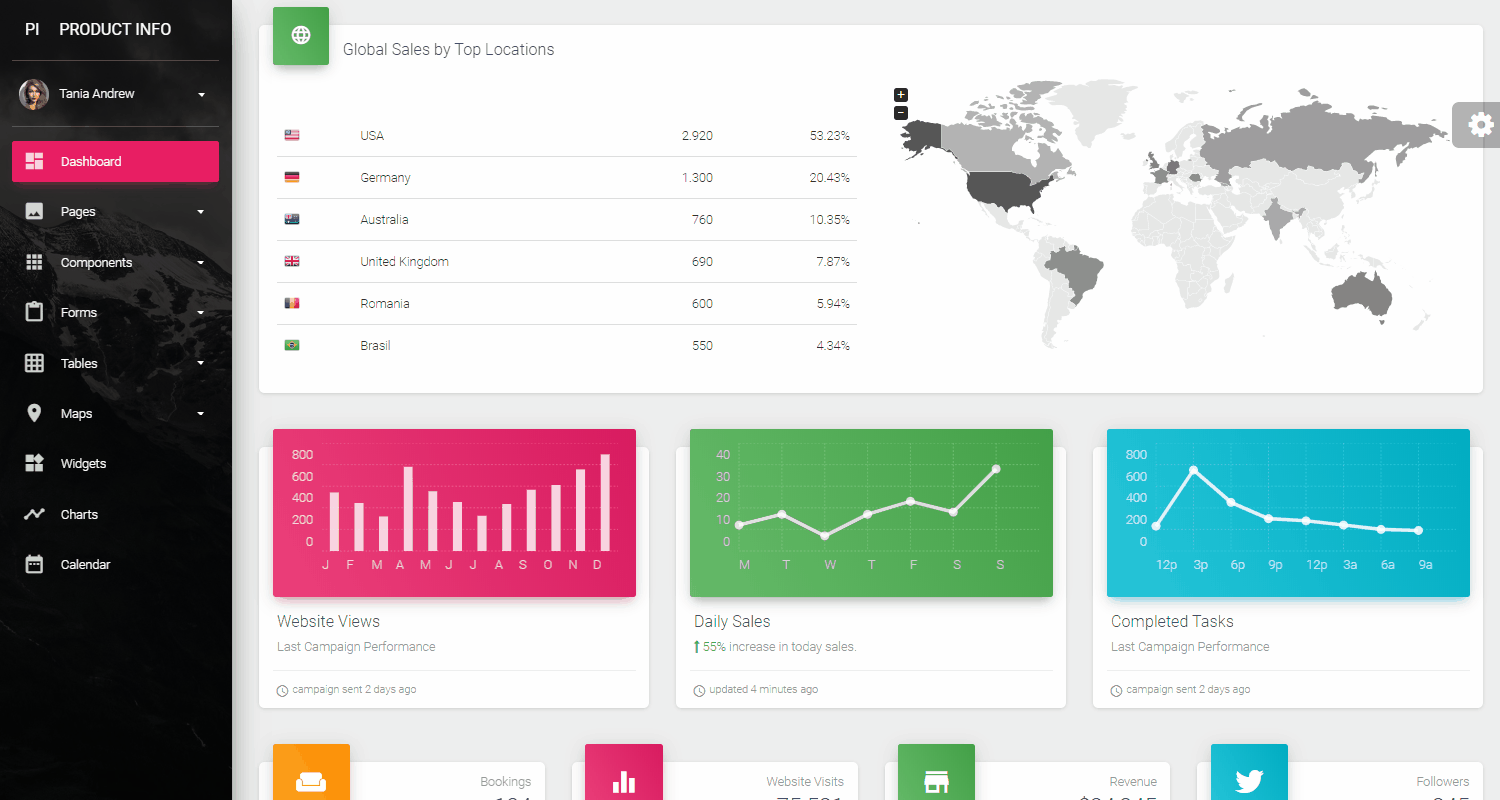
Task: Click the Components grid icon in sidebar
Action: click(x=34, y=262)
